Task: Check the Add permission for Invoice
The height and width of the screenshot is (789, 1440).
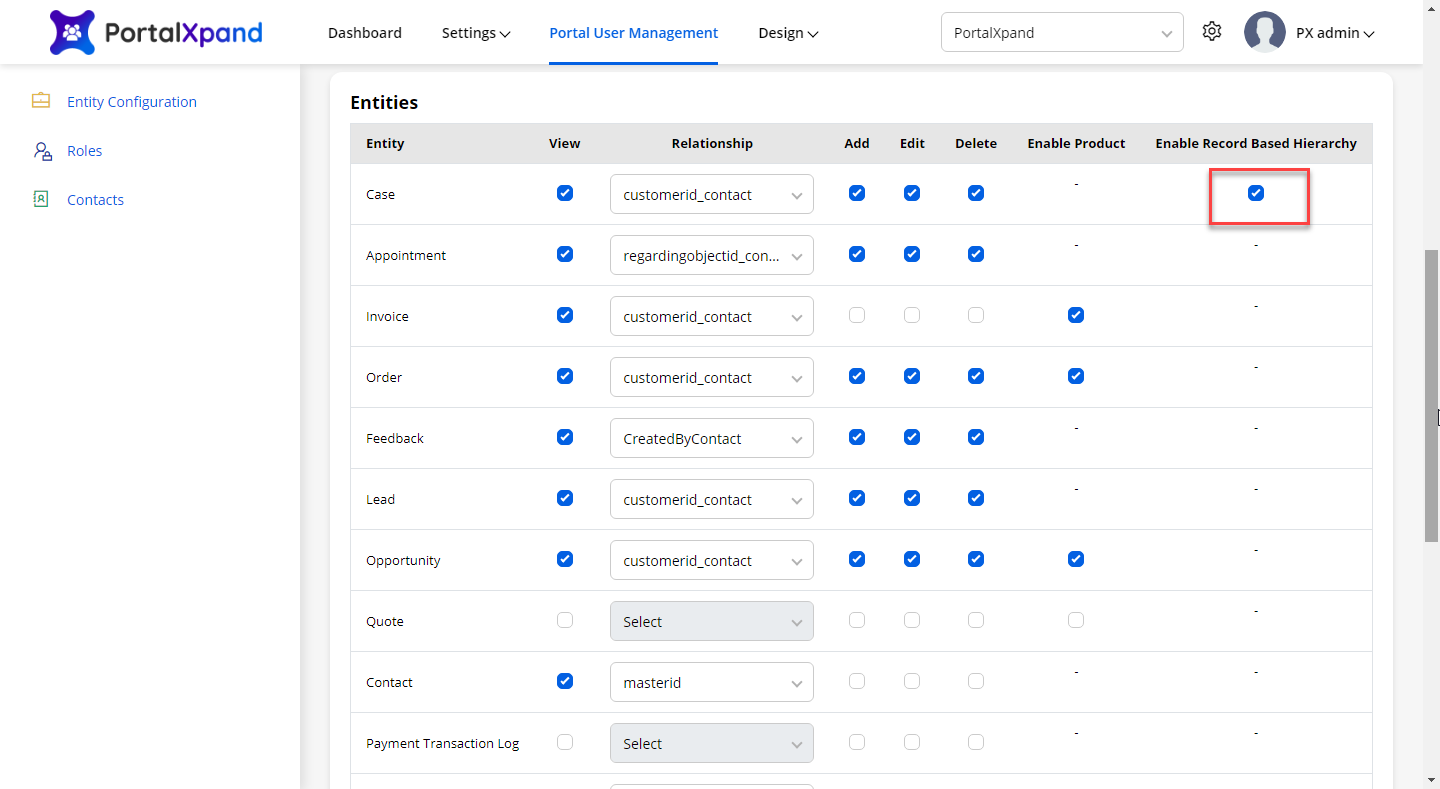Action: click(857, 315)
